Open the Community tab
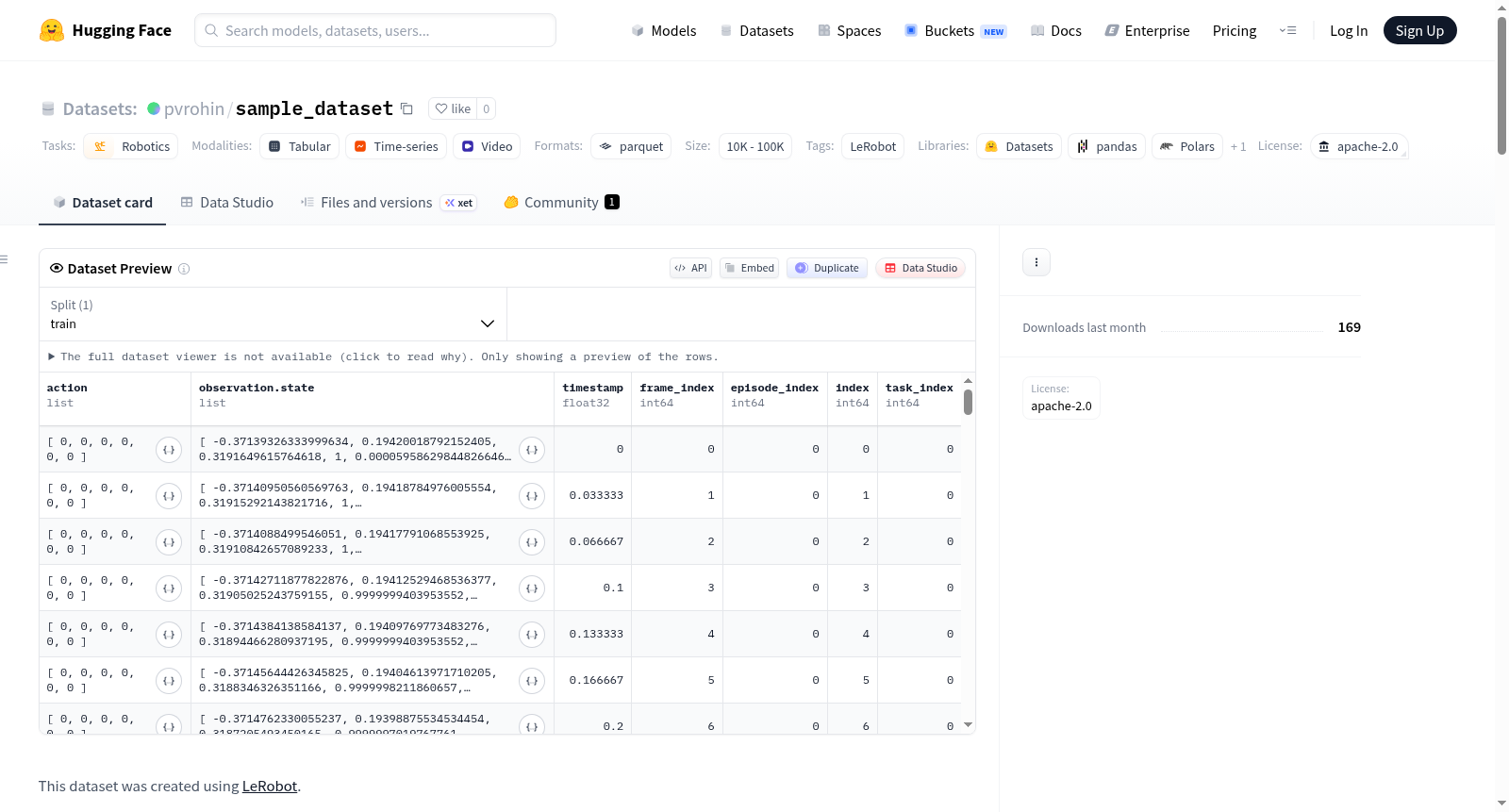The image size is (1509, 812). (561, 203)
